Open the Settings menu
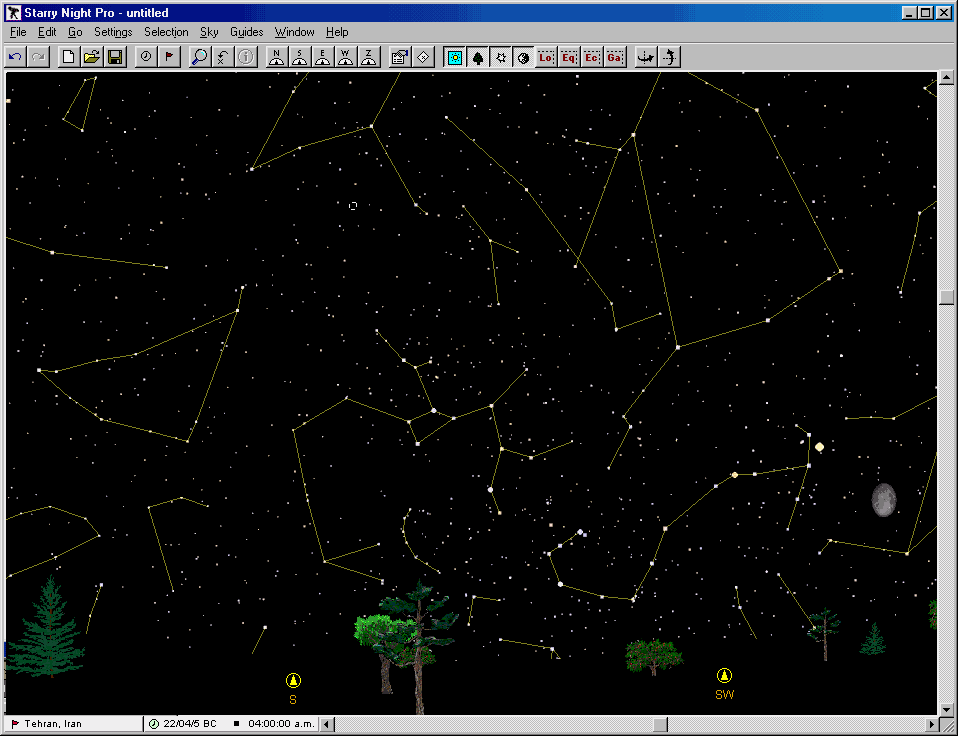958x736 pixels. [x=113, y=32]
